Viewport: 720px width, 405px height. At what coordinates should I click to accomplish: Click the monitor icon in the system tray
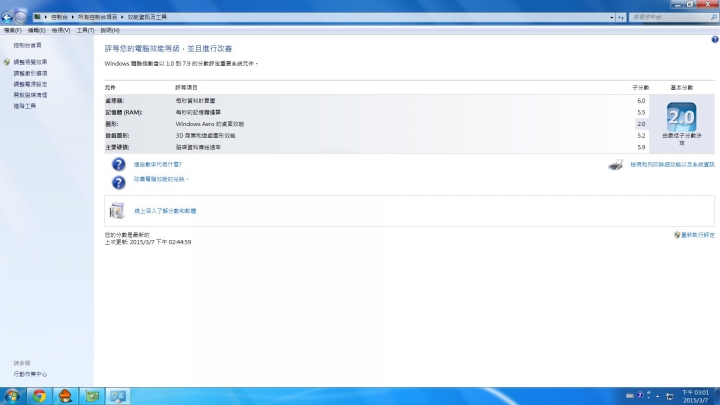(669, 396)
